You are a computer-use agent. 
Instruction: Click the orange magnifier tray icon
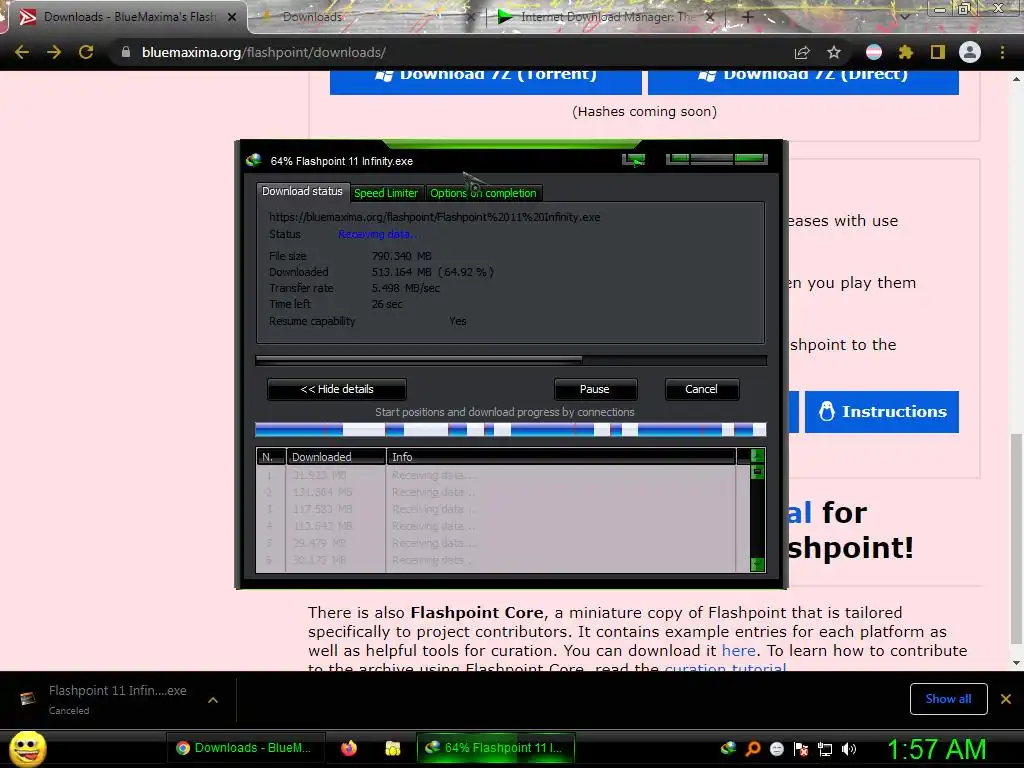pyautogui.click(x=753, y=748)
